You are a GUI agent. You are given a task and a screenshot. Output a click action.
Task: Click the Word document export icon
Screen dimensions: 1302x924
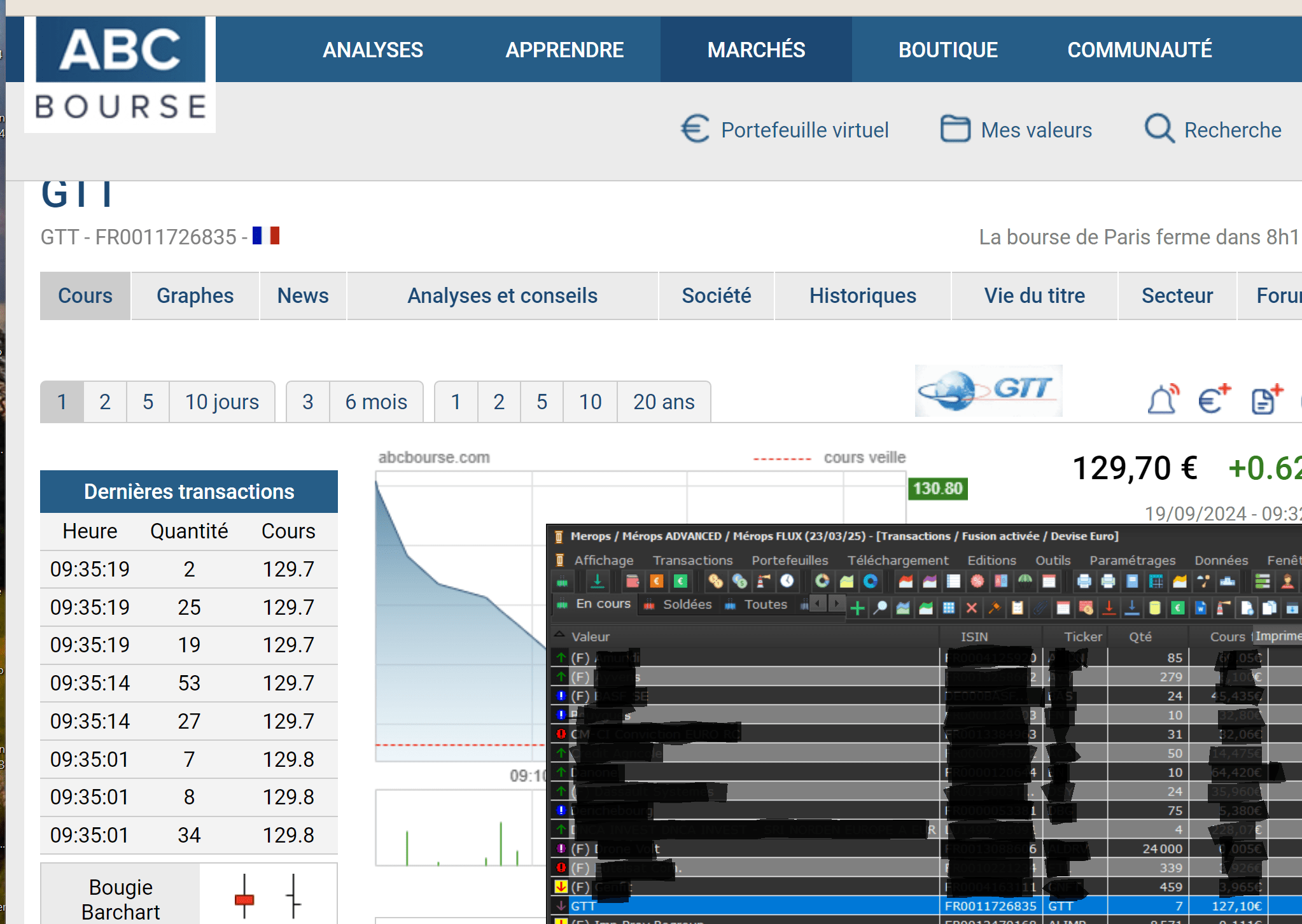pos(1200,608)
